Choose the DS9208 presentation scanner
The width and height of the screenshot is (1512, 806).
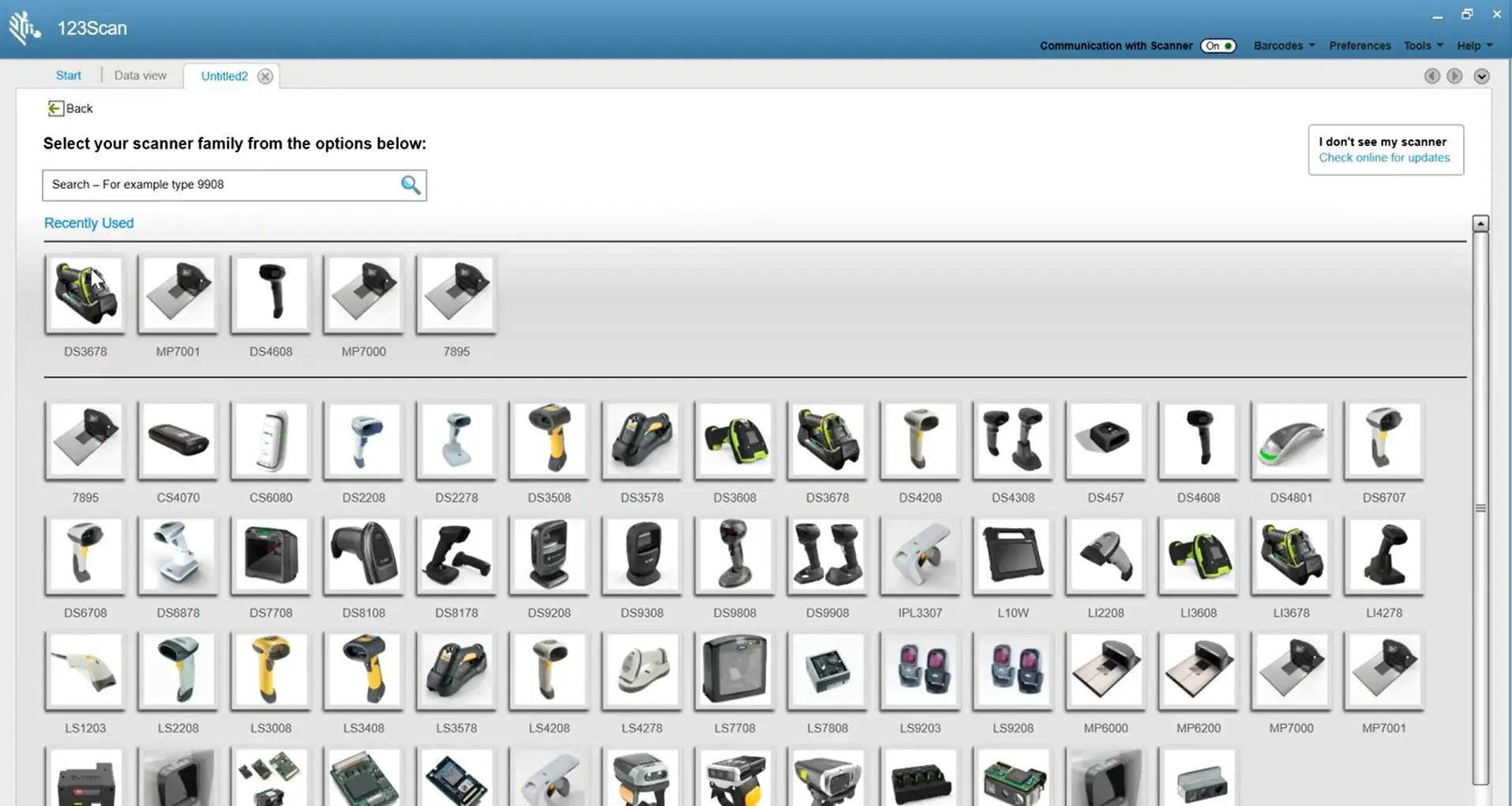pos(549,556)
